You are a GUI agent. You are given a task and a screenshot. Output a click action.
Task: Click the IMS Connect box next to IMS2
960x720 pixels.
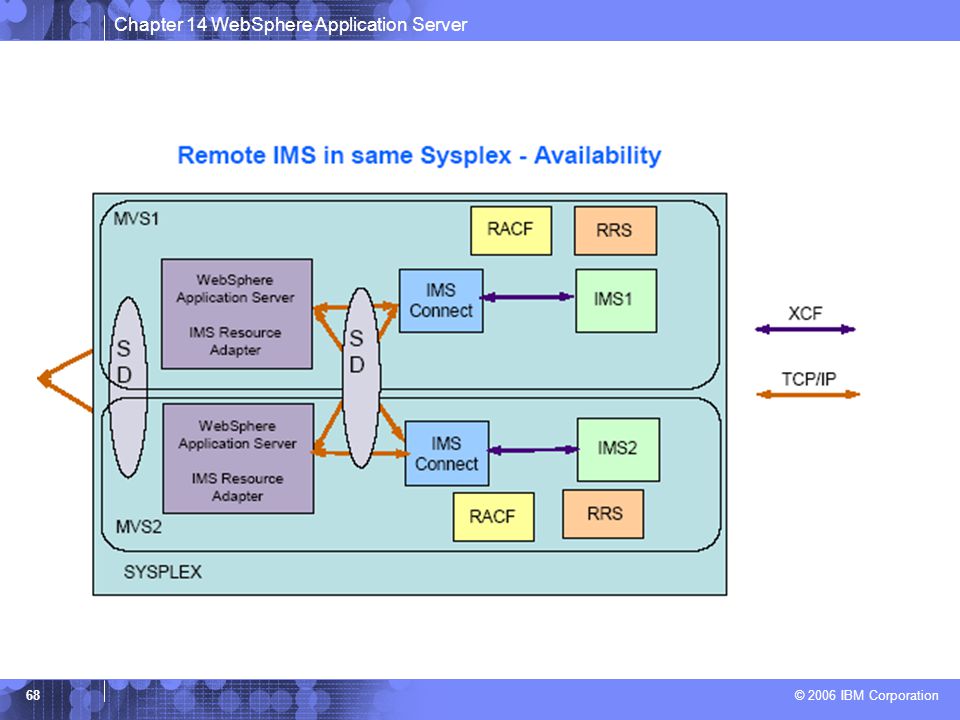tap(447, 453)
